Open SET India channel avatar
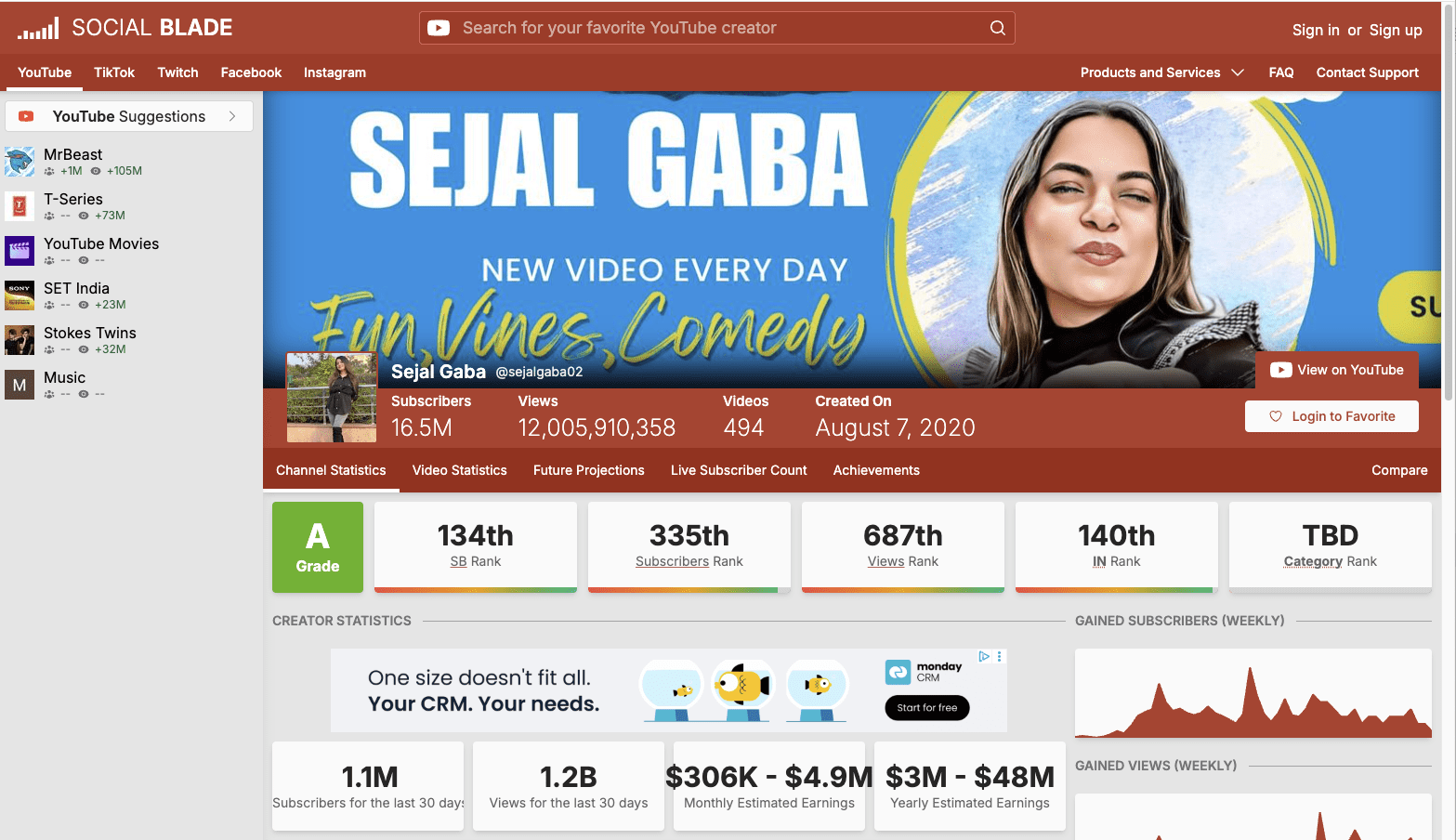 pos(20,295)
